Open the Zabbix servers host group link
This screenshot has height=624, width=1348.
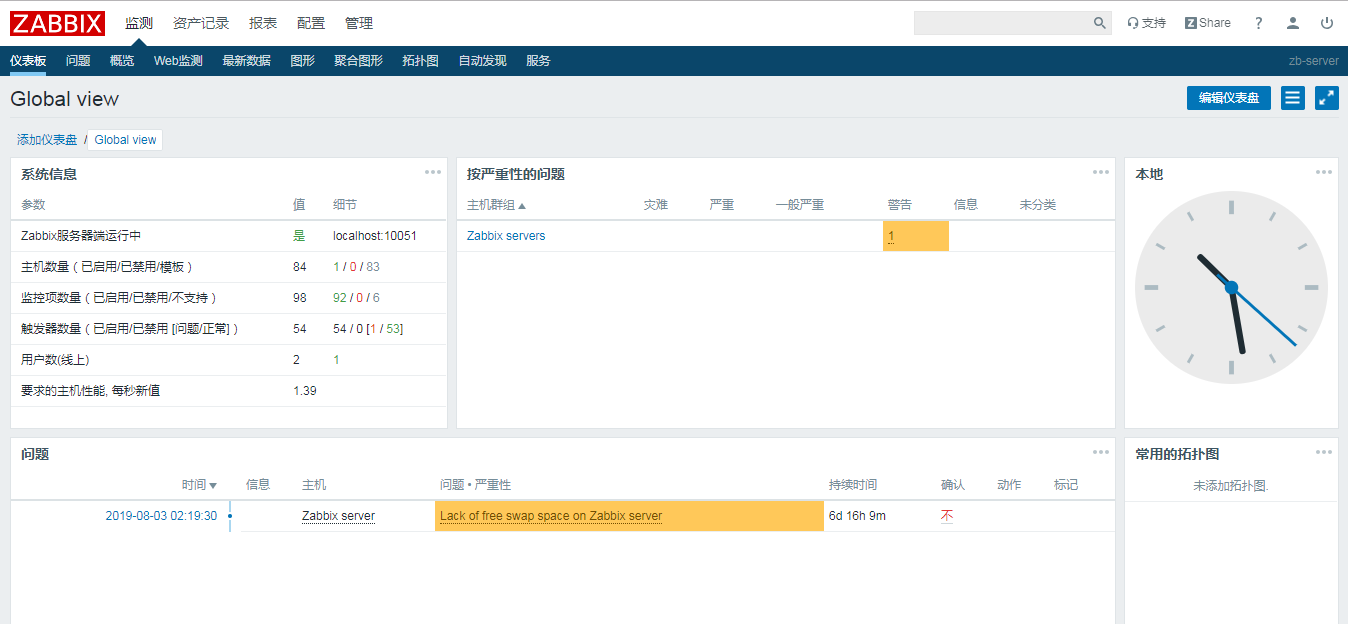tap(506, 236)
